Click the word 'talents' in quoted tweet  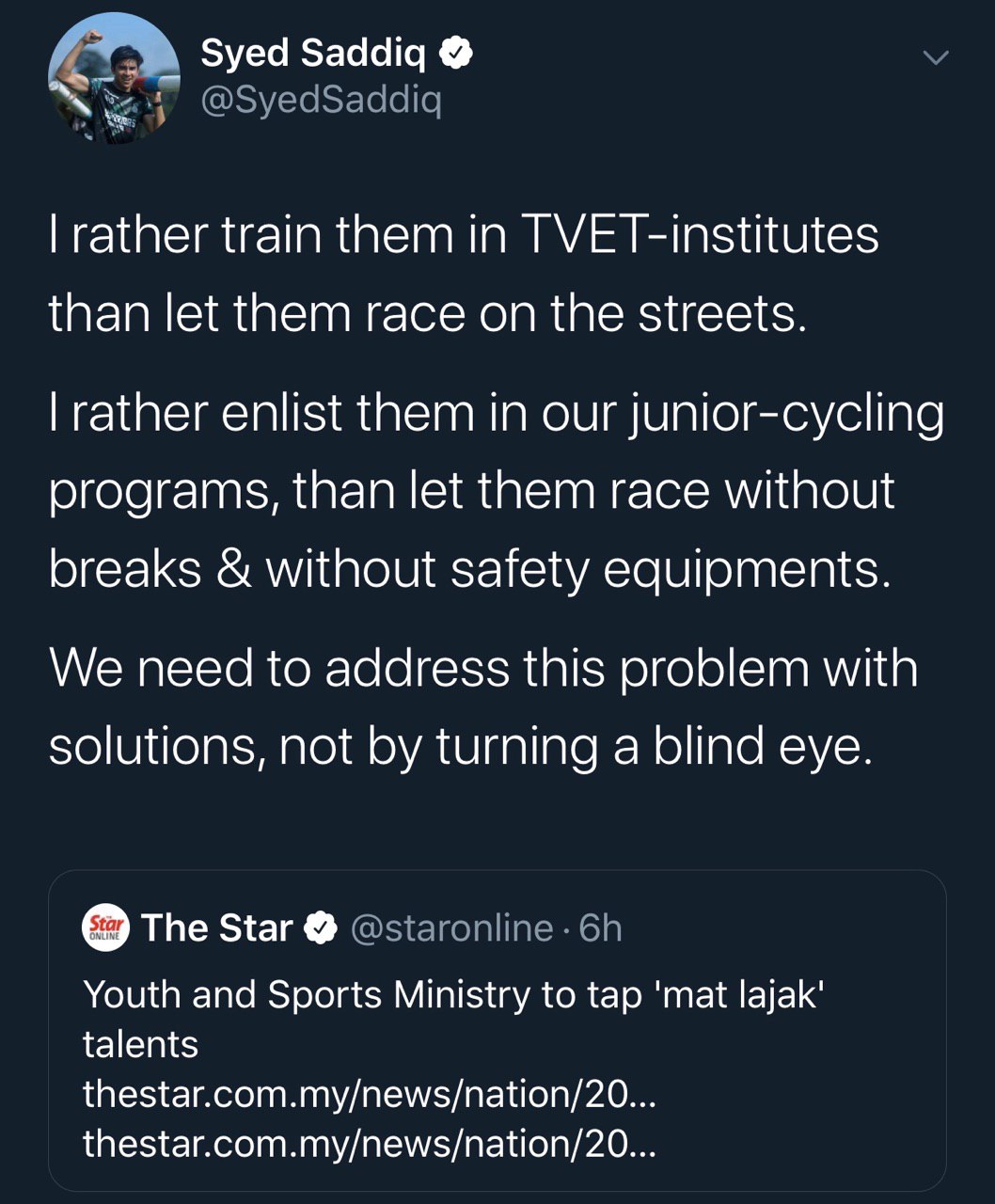click(x=140, y=1045)
